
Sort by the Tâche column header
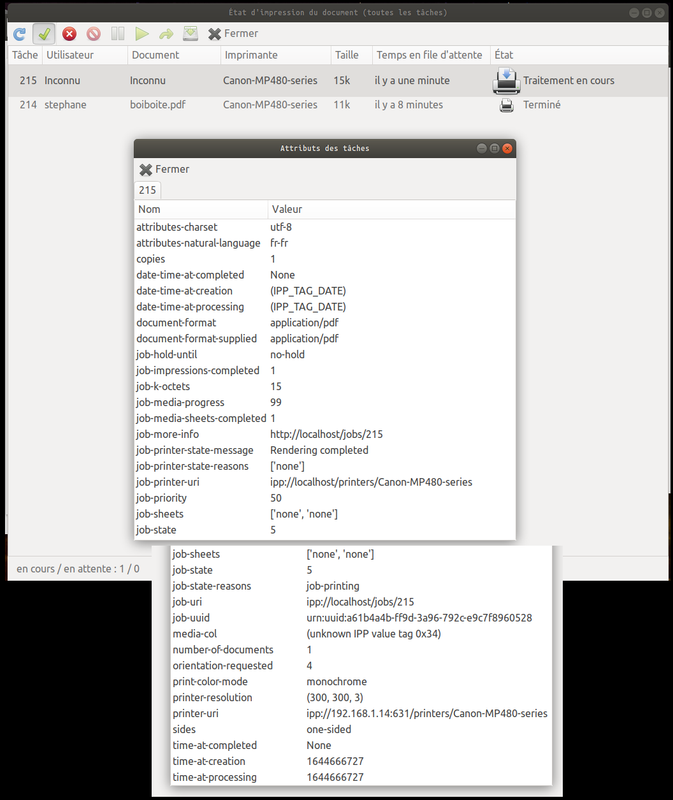25,55
